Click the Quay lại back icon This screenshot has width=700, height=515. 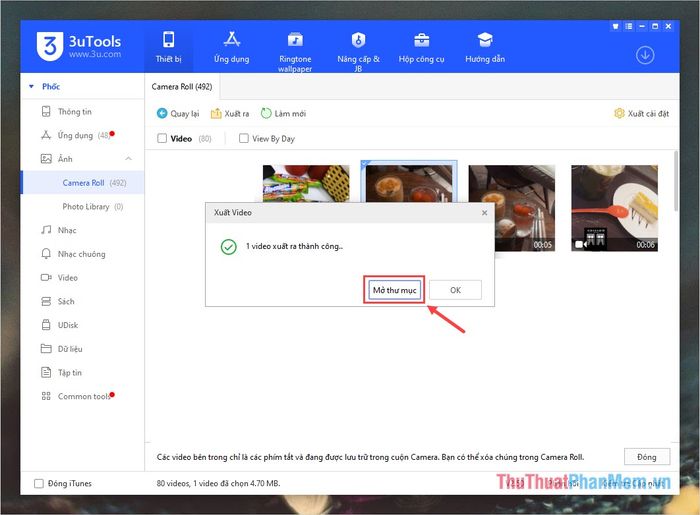[162, 114]
